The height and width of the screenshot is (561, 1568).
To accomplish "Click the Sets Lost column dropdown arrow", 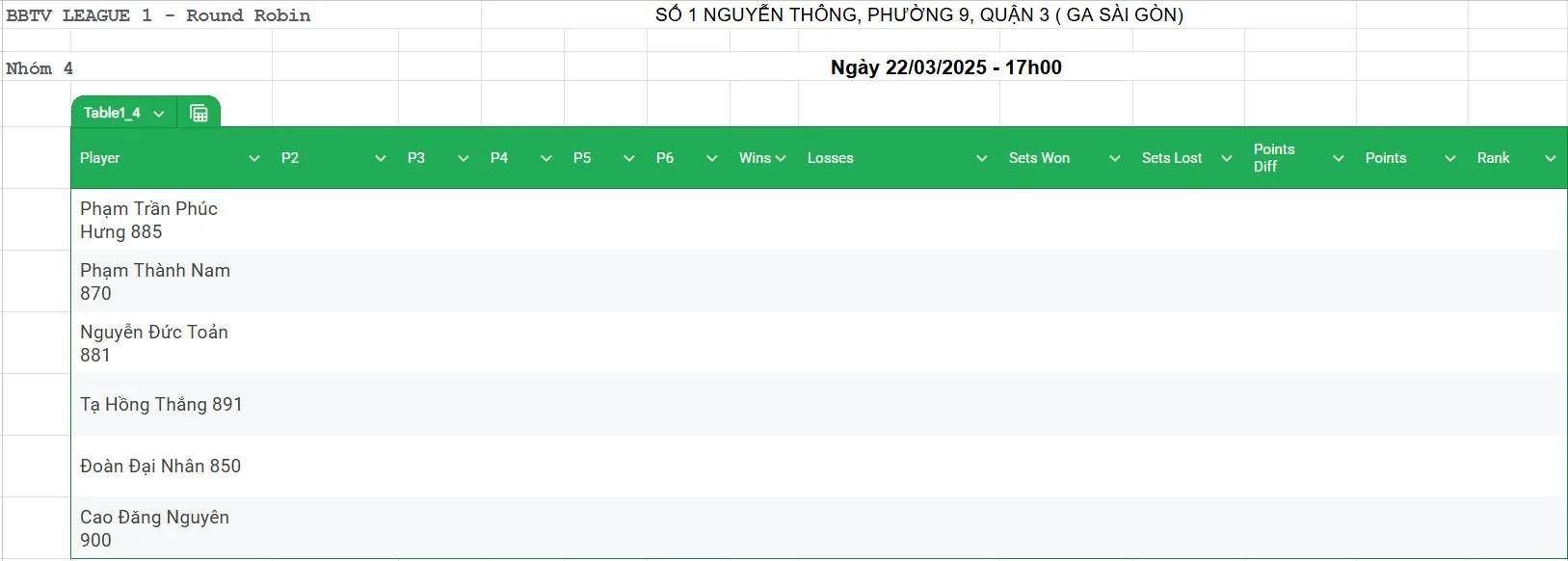I will [x=1227, y=158].
